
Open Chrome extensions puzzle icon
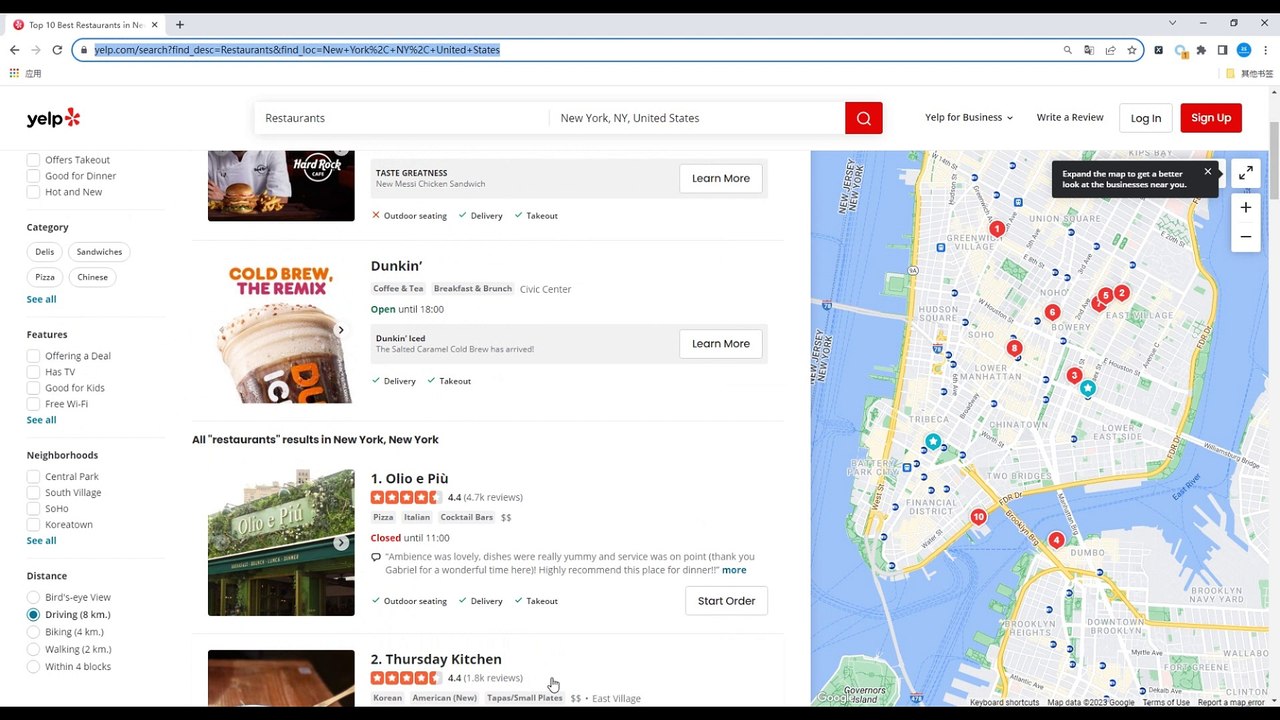(1201, 50)
